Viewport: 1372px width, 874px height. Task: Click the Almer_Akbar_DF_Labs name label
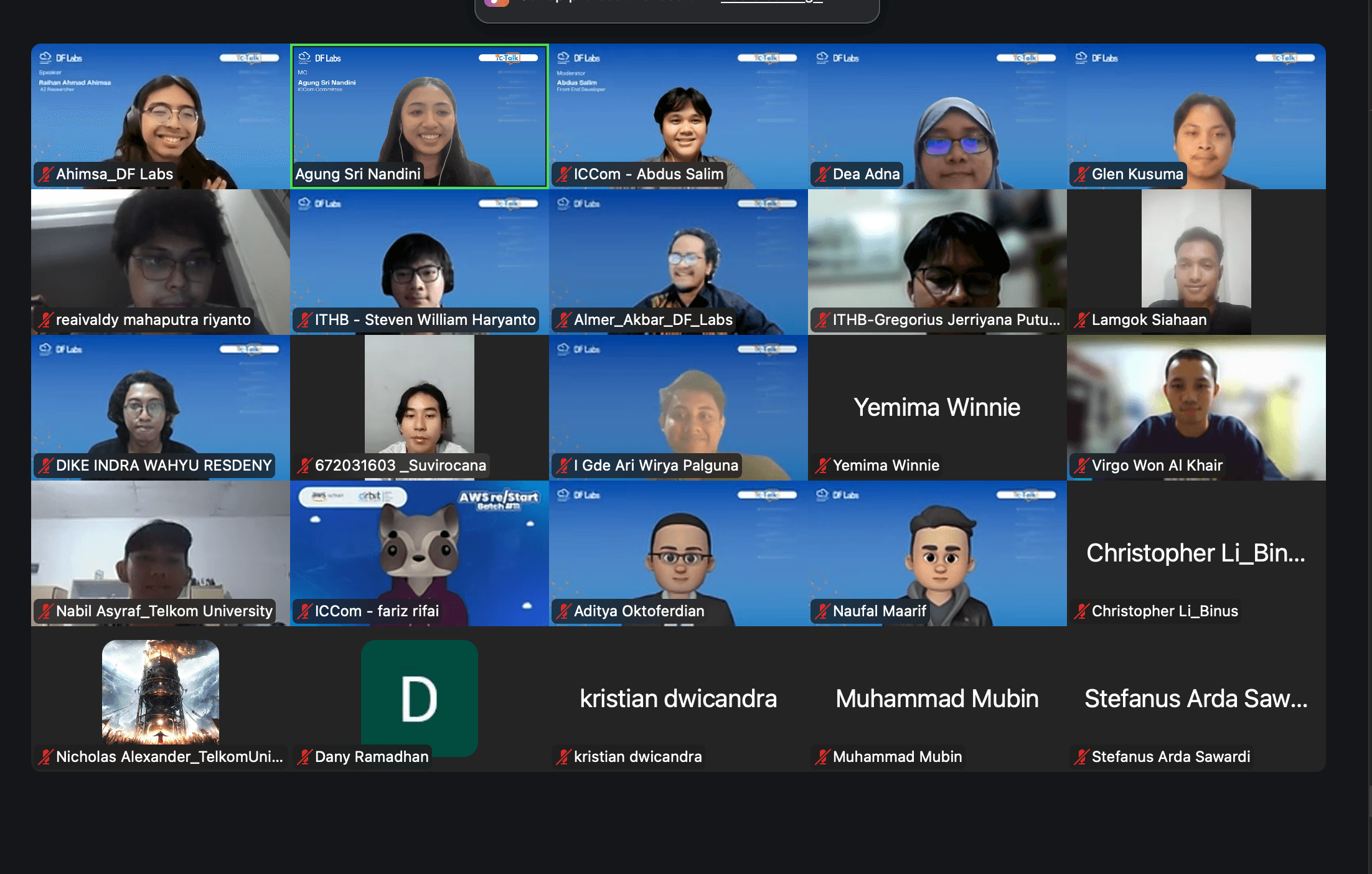(x=652, y=320)
